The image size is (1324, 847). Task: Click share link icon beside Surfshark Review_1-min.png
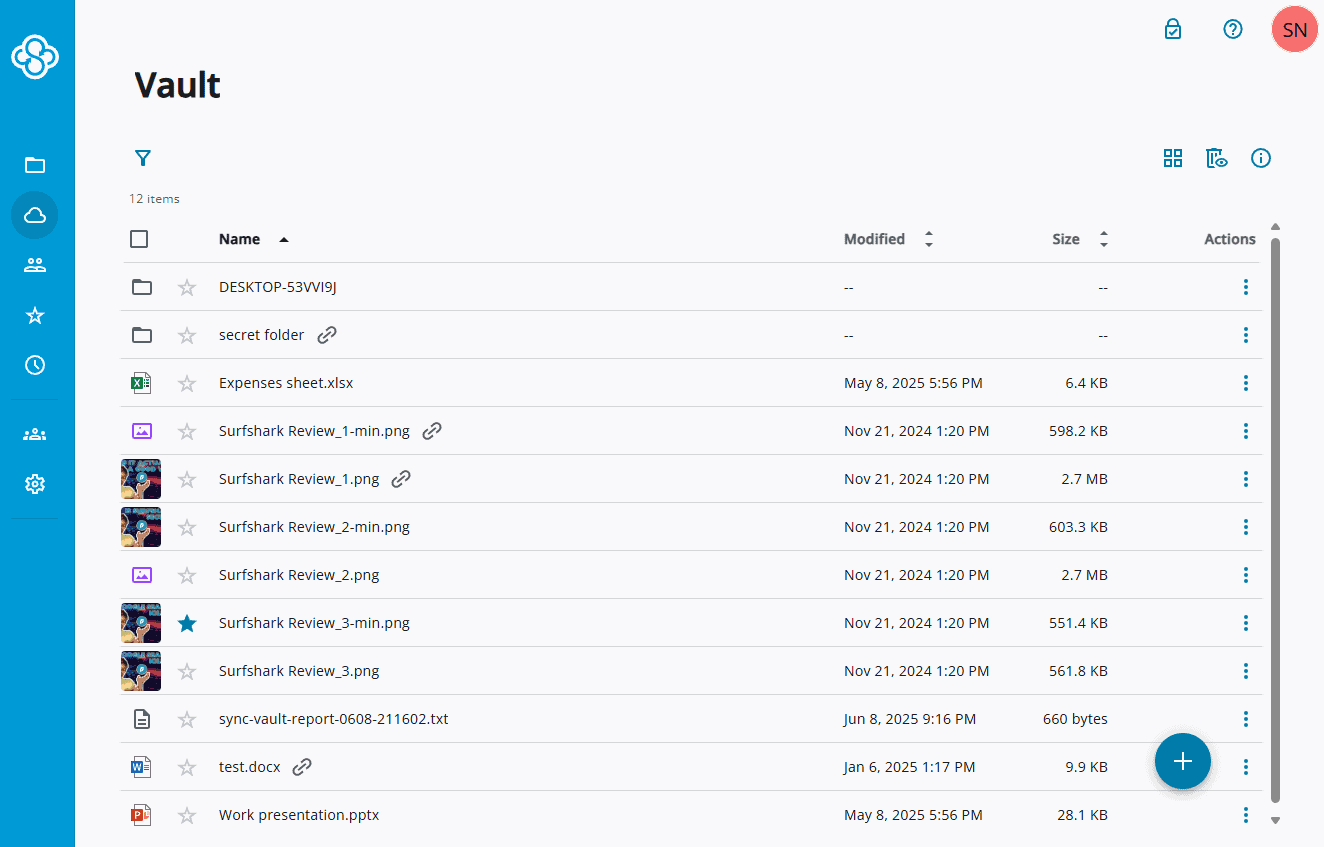[432, 431]
